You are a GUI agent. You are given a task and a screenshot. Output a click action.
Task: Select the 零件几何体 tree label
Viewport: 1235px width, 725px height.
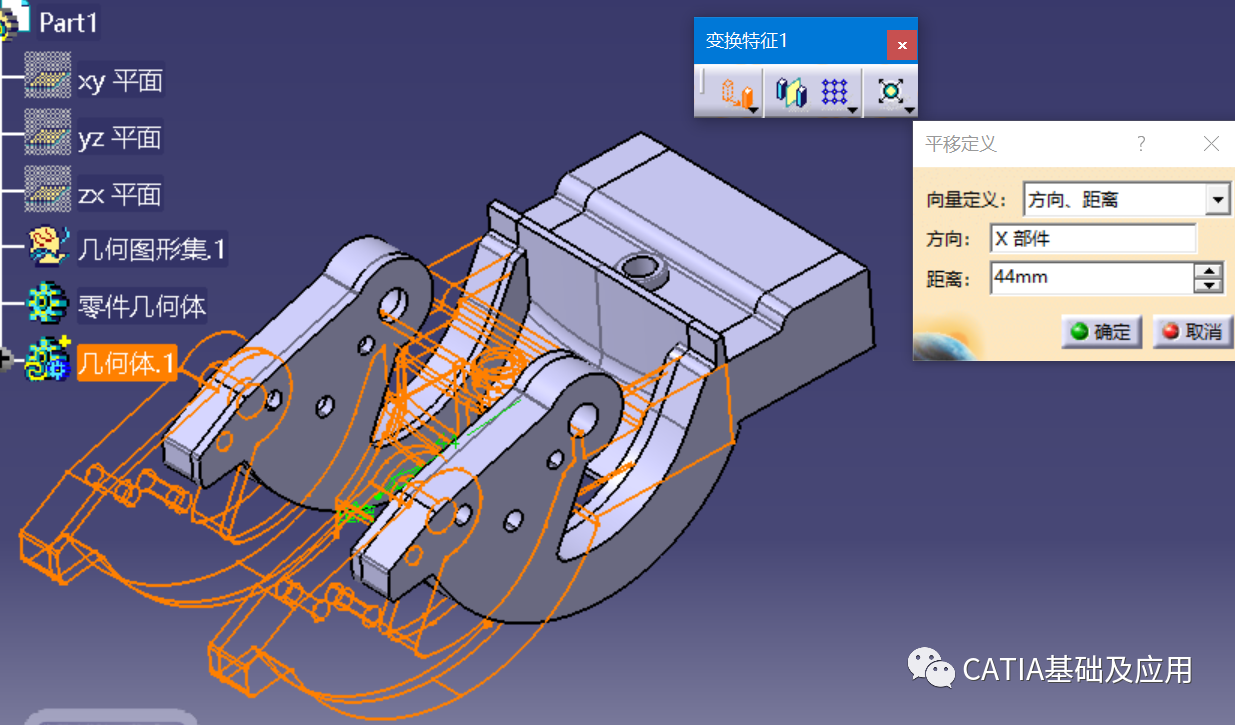click(x=142, y=306)
